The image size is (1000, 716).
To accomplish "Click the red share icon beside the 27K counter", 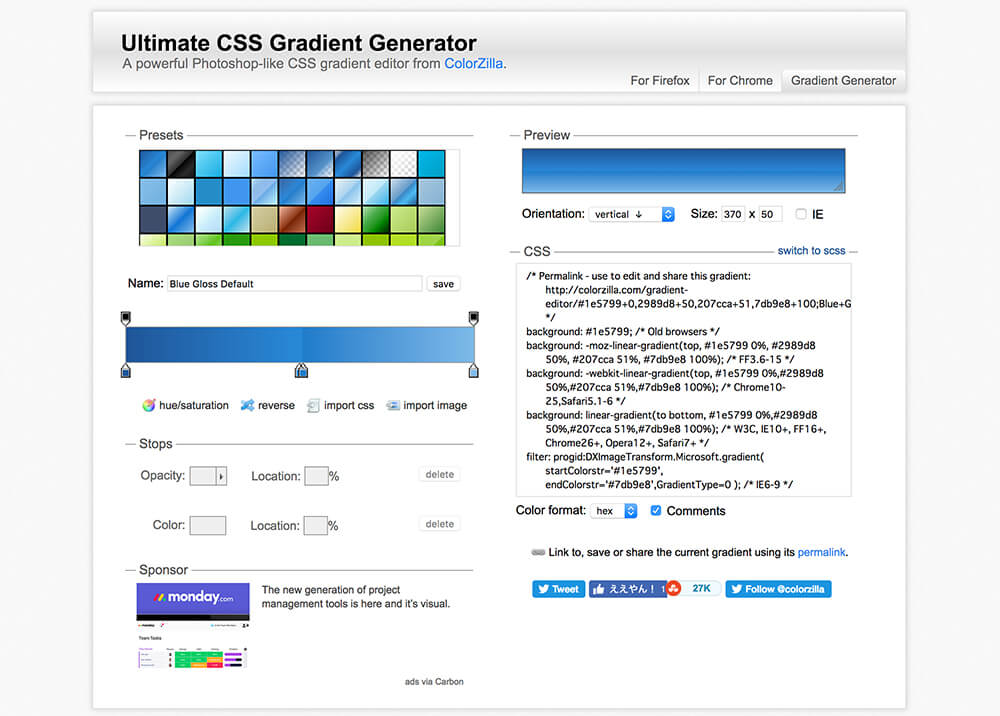I will click(673, 588).
